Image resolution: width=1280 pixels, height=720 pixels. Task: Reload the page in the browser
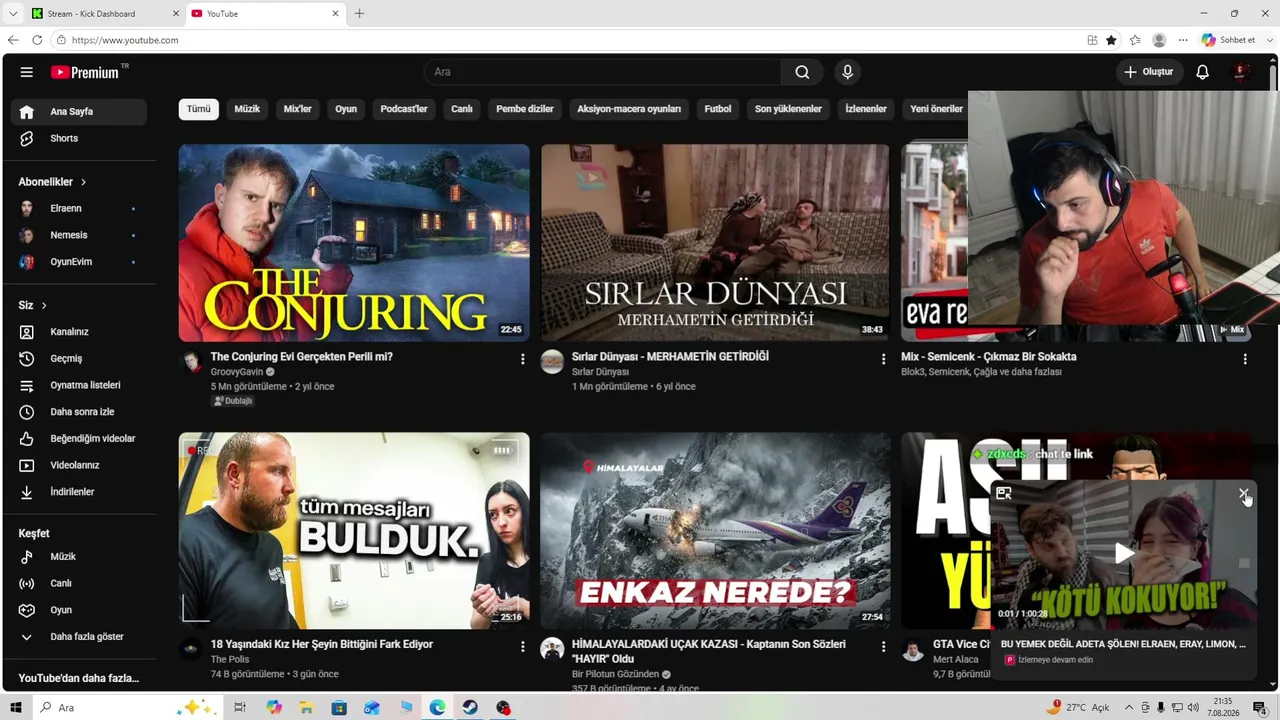37,40
